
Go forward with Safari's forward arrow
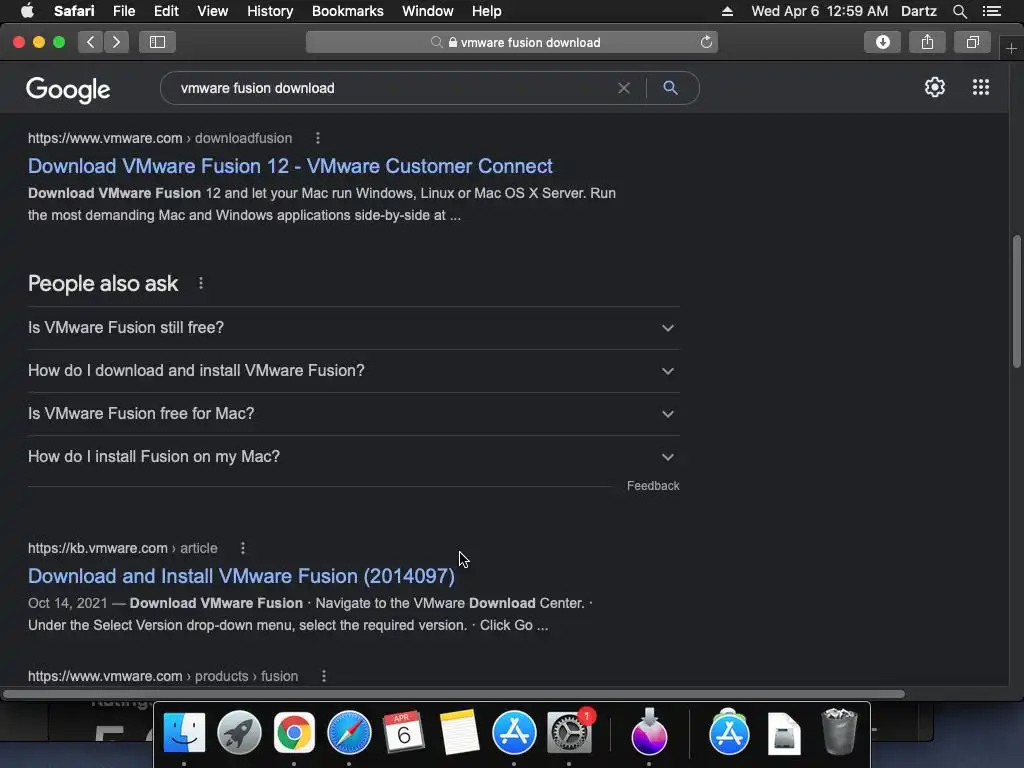[x=116, y=42]
